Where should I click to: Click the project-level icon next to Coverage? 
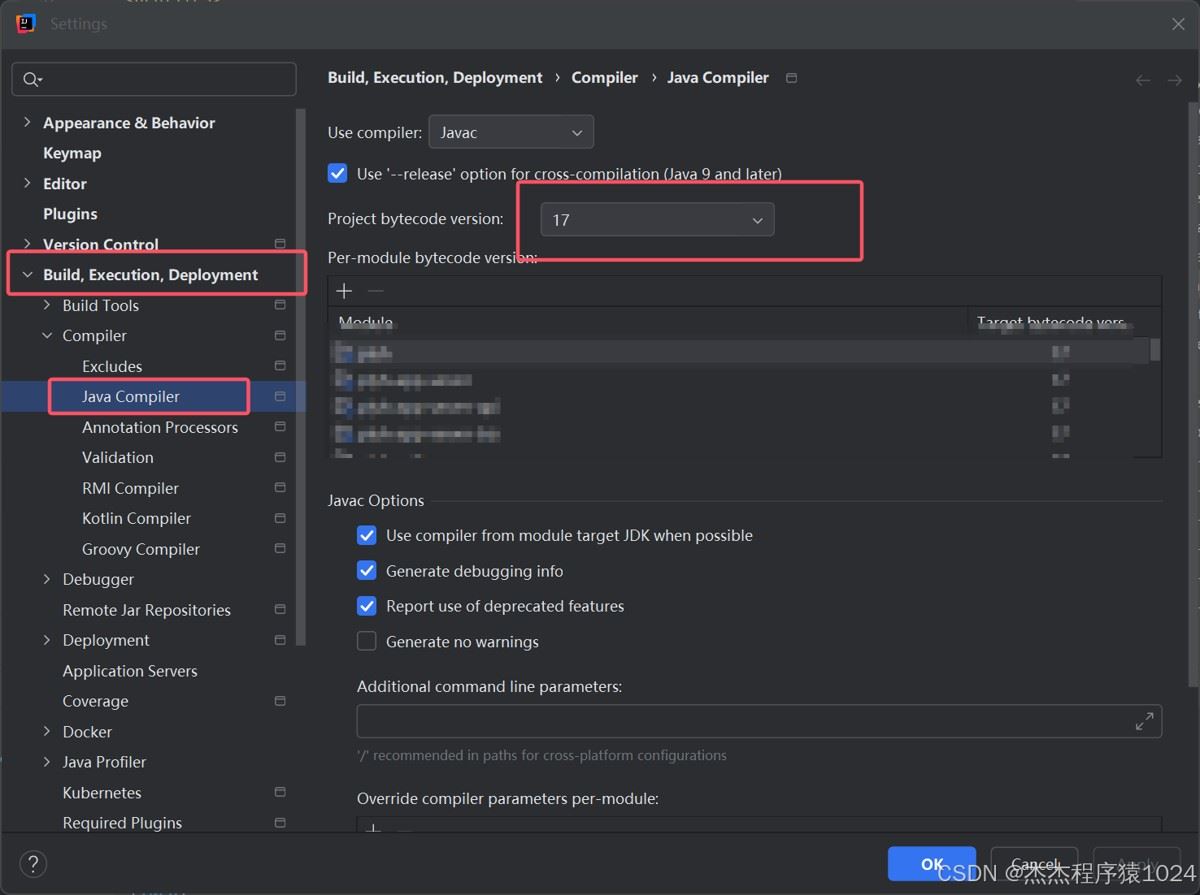(x=280, y=701)
